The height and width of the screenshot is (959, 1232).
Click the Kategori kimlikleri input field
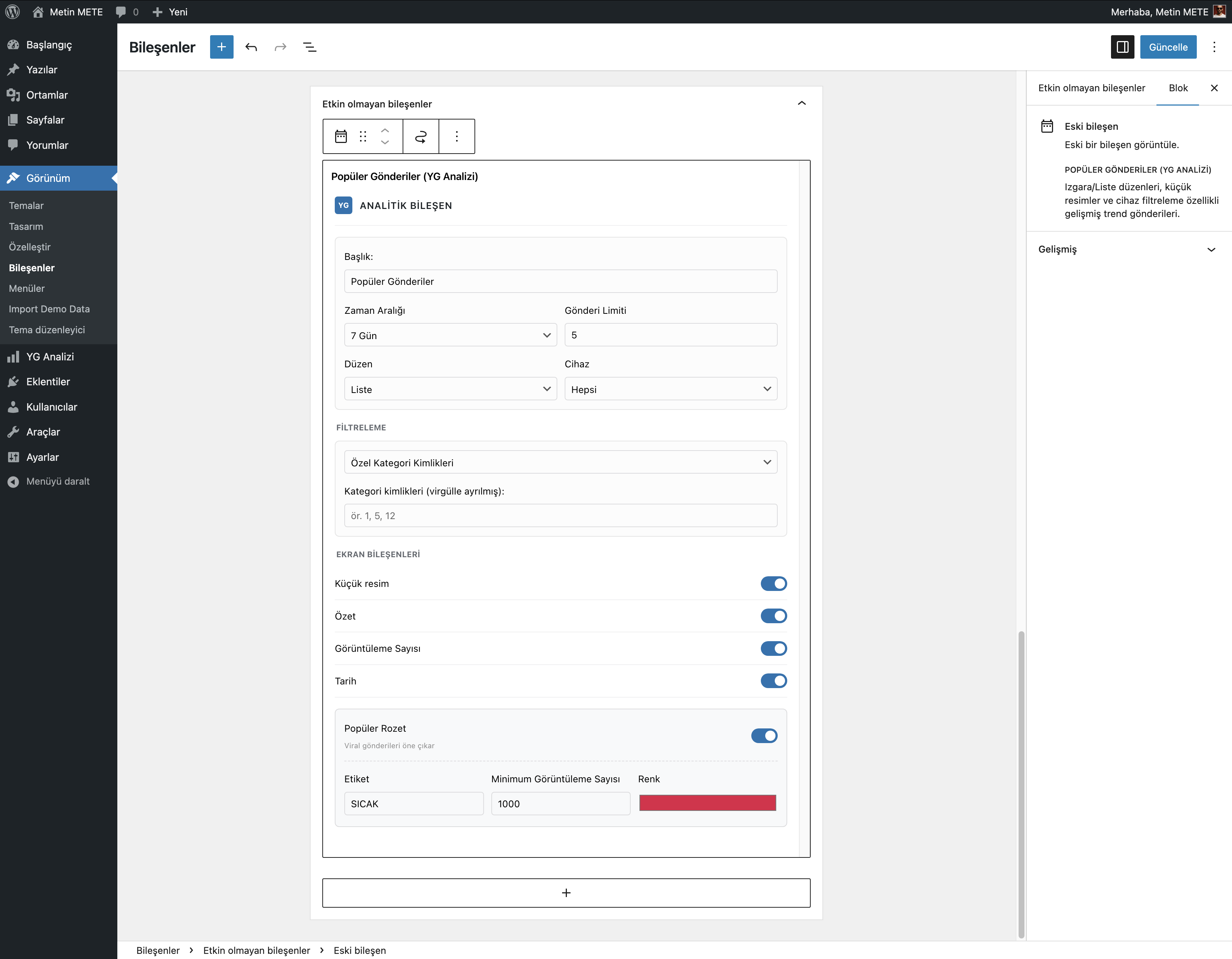point(560,515)
